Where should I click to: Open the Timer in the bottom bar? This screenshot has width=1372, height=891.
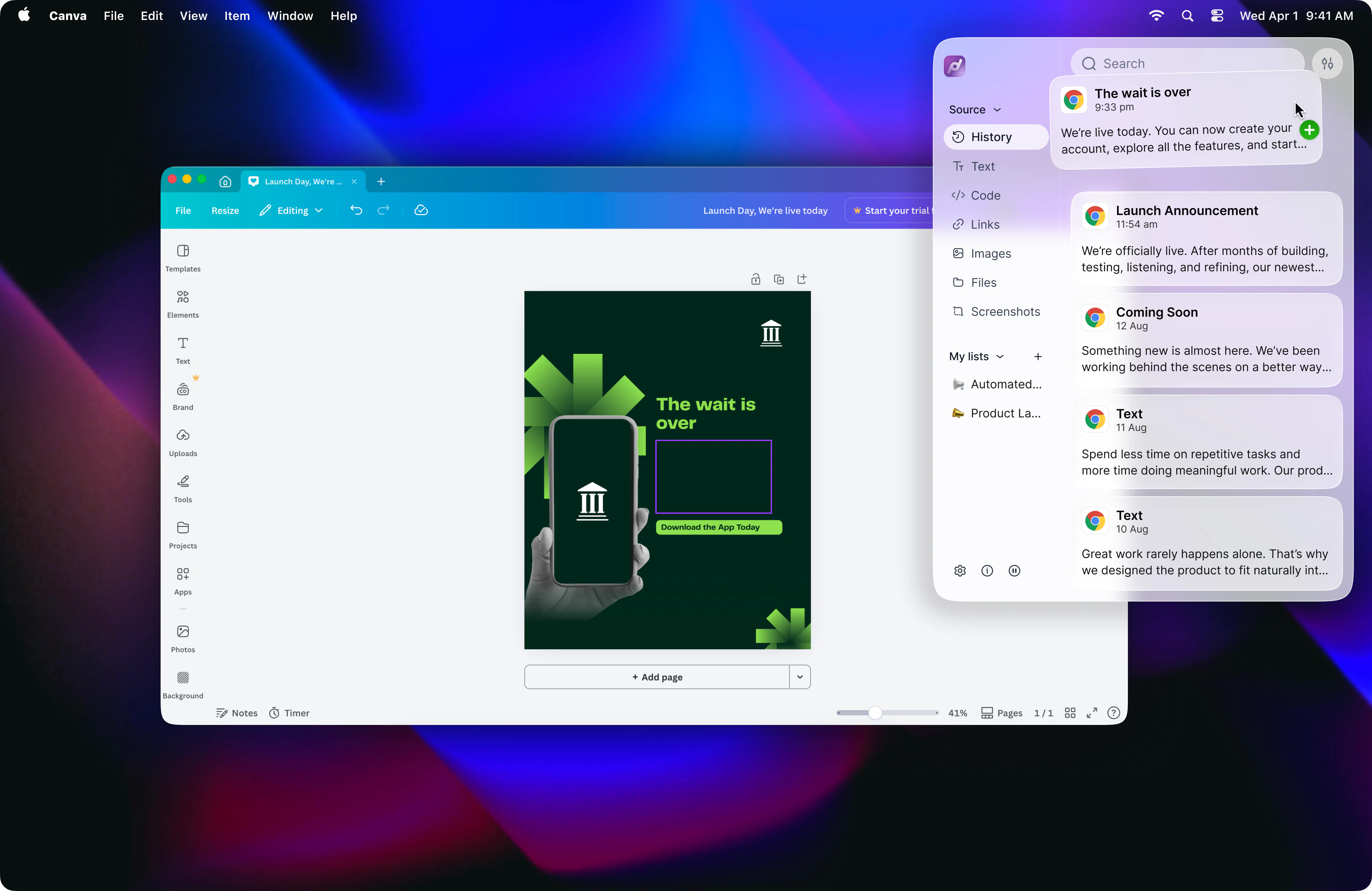[x=289, y=713]
